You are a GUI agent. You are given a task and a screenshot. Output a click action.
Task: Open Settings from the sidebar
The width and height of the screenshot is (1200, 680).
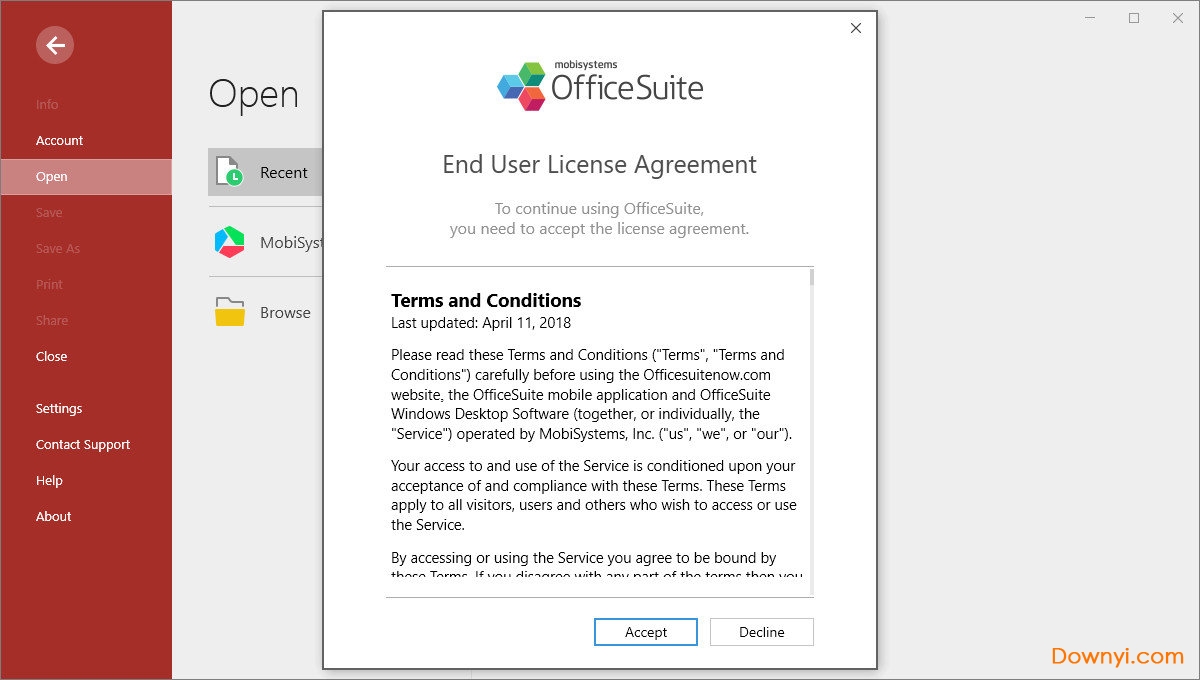(x=58, y=408)
